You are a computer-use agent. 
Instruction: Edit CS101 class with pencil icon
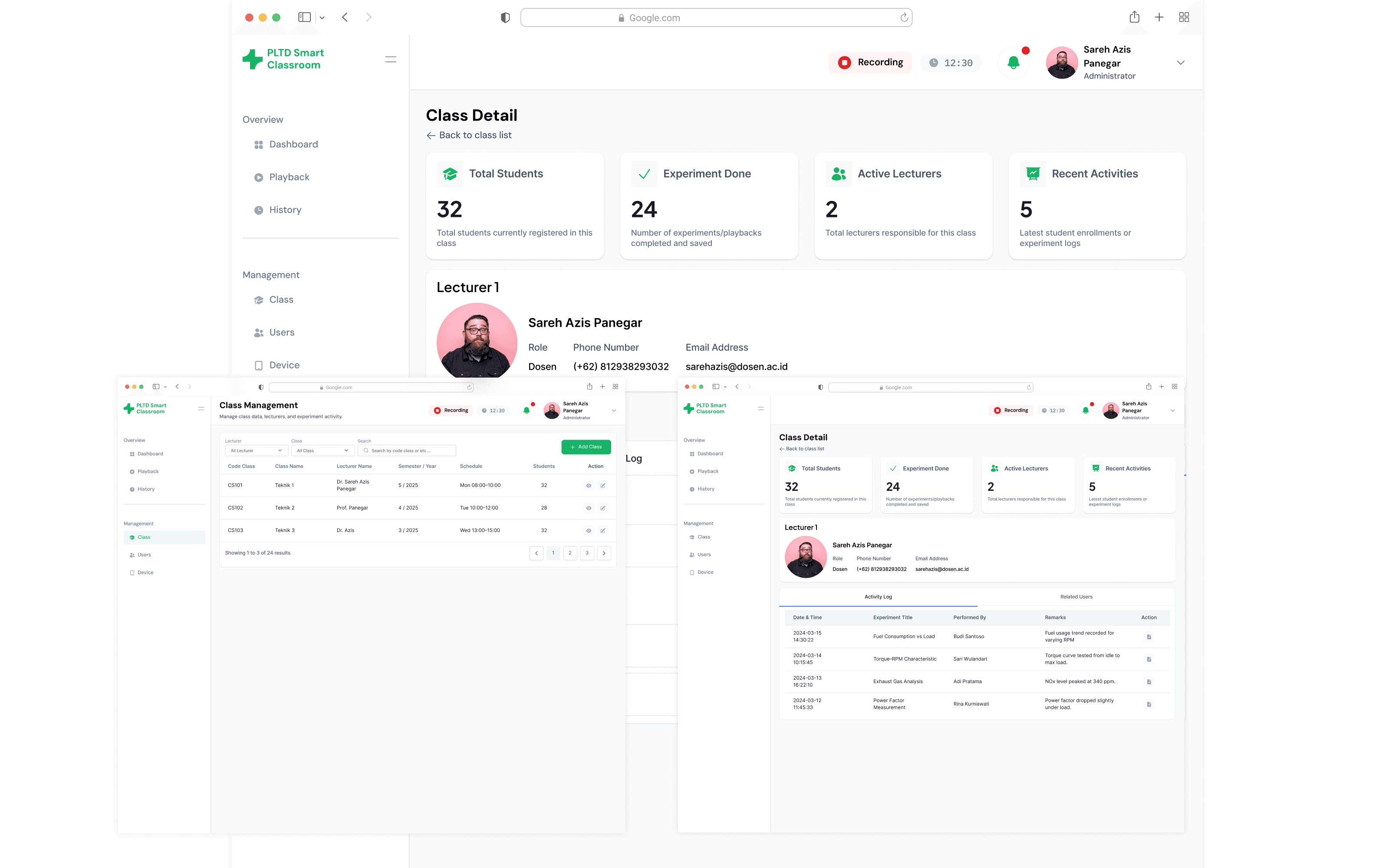coord(602,486)
